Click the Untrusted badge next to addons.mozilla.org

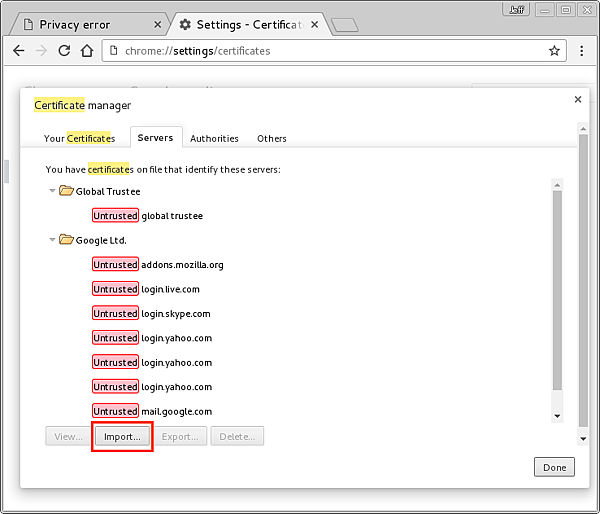coord(115,264)
